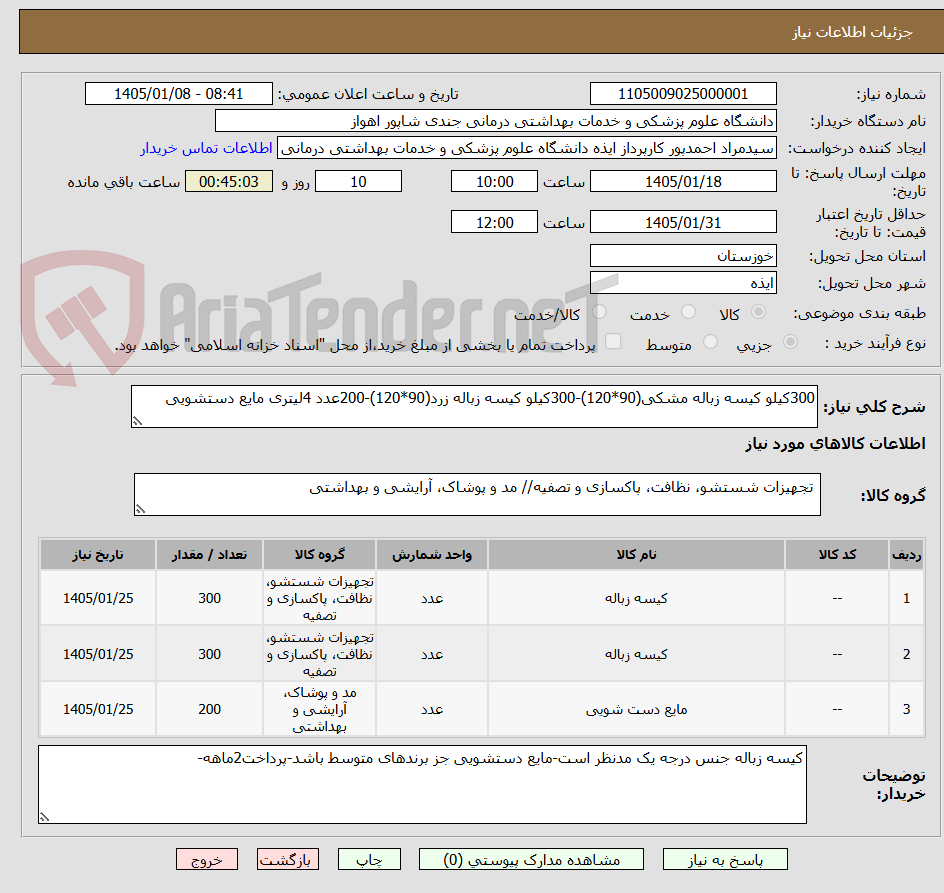944x893 pixels.
Task: Click the نام کالا column header
Action: click(x=636, y=555)
